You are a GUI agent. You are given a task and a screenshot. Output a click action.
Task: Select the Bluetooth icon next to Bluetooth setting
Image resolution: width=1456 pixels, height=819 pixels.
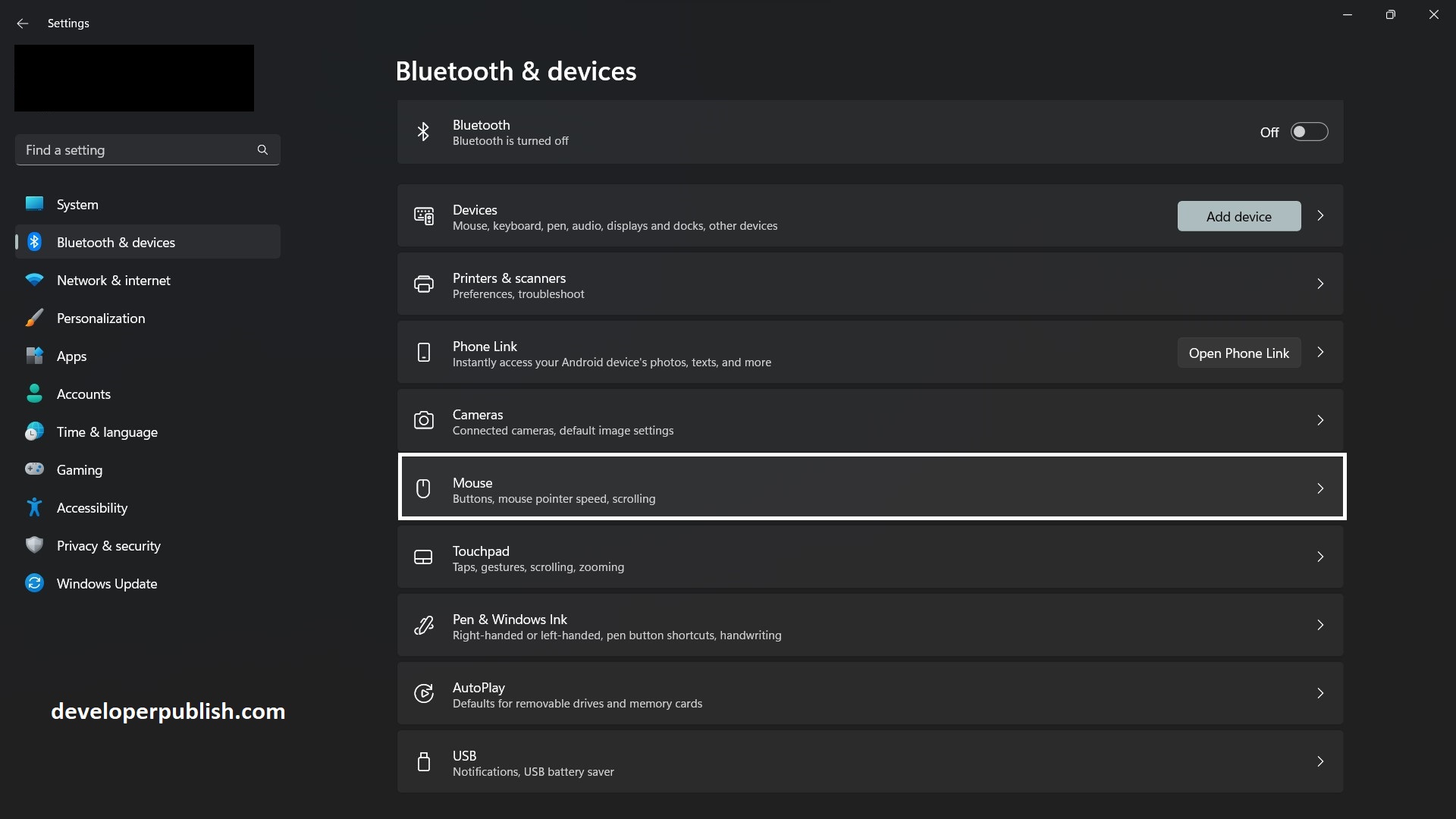(424, 131)
